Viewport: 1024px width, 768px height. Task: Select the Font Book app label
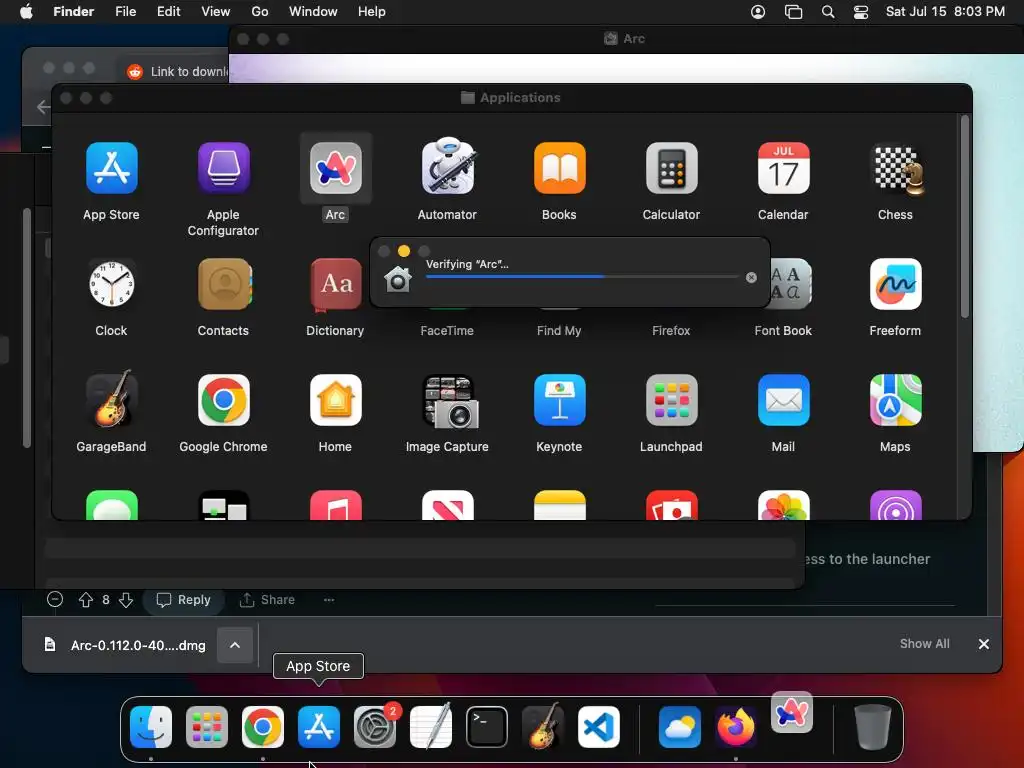click(x=783, y=330)
